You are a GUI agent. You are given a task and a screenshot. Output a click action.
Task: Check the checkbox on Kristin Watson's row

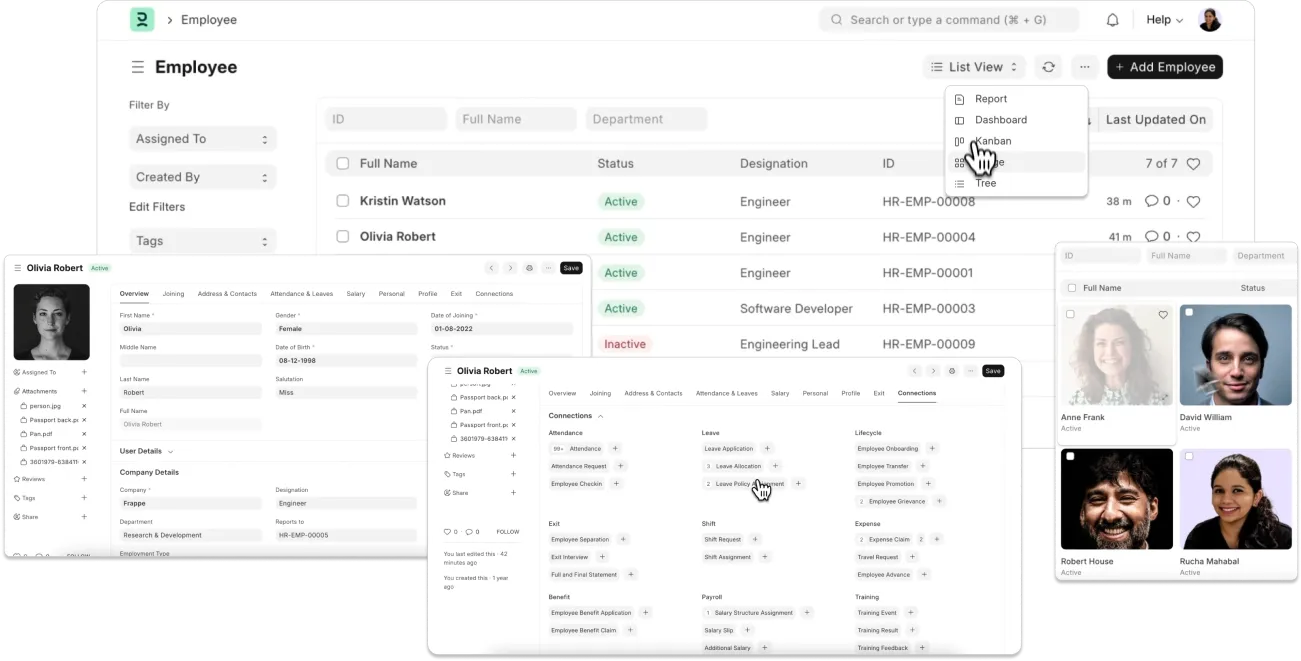[344, 201]
